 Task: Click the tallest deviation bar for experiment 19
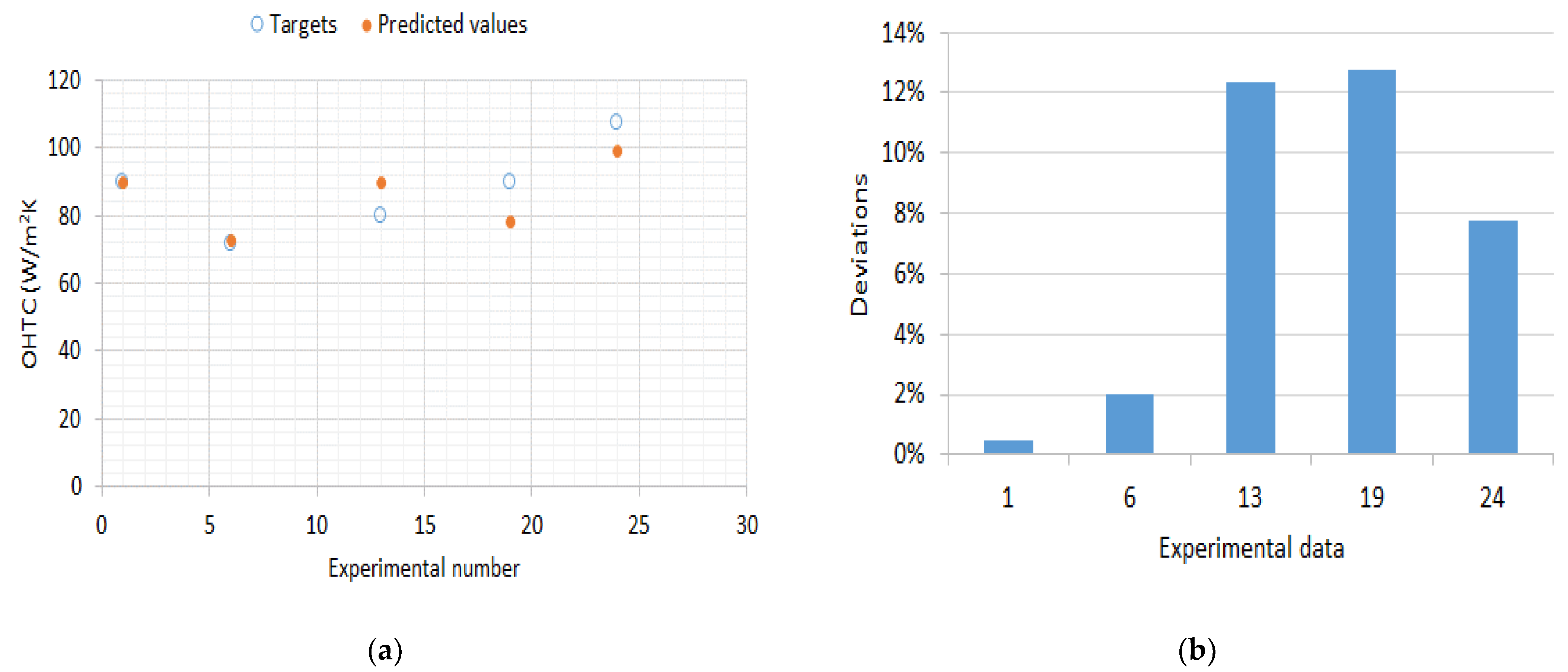click(x=1371, y=262)
